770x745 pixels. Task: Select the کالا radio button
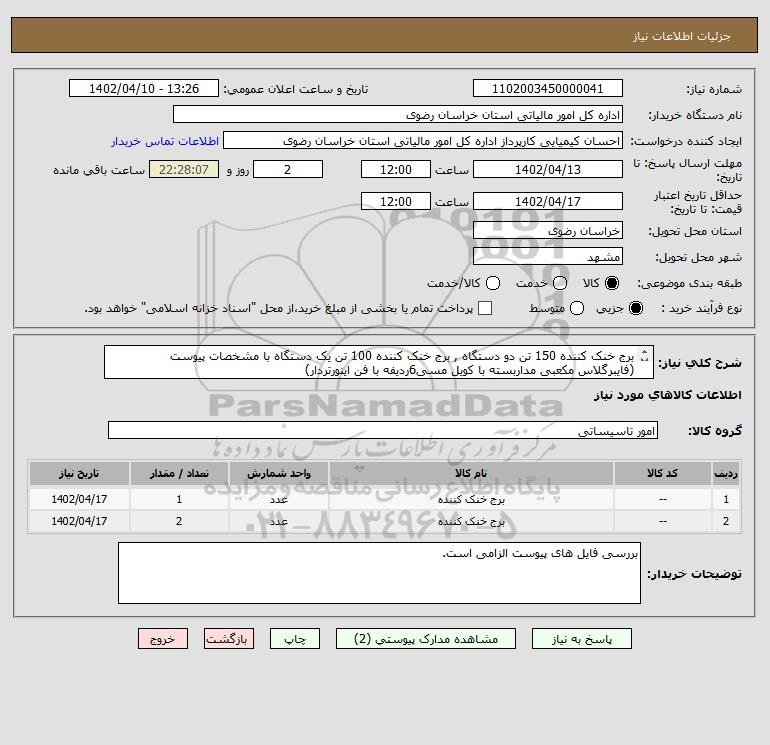612,283
